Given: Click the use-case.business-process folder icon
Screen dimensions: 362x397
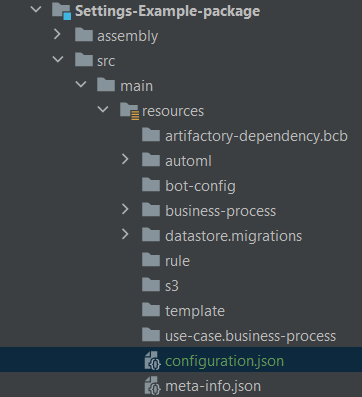Looking at the screenshot, I should pyautogui.click(x=151, y=335).
